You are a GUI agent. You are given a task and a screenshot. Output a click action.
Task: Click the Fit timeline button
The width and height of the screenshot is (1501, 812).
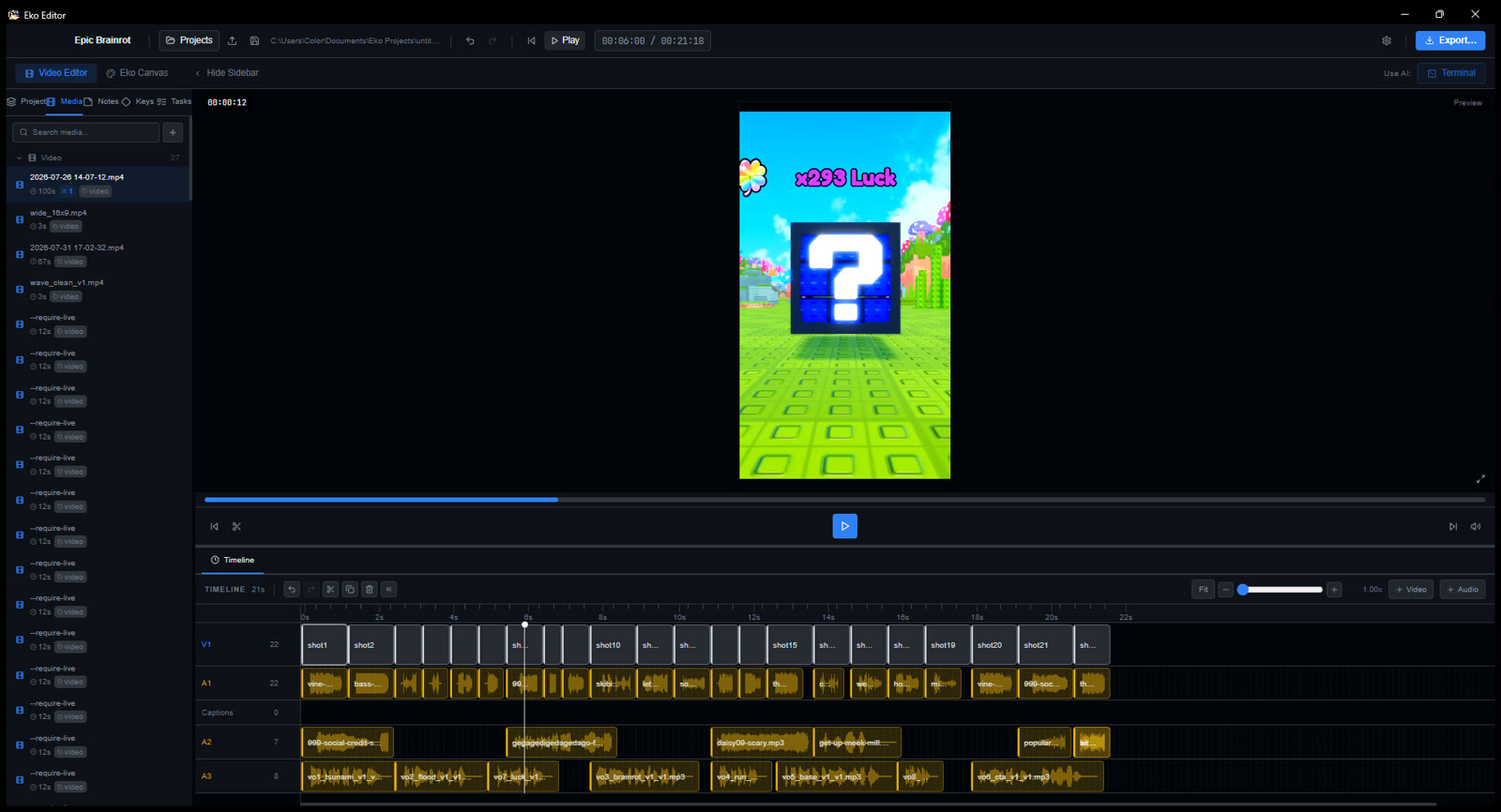tap(1204, 589)
